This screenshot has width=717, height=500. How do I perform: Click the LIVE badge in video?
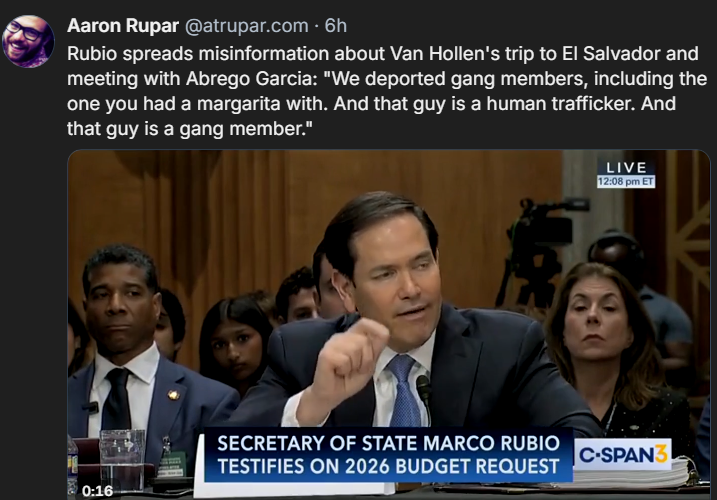(626, 167)
